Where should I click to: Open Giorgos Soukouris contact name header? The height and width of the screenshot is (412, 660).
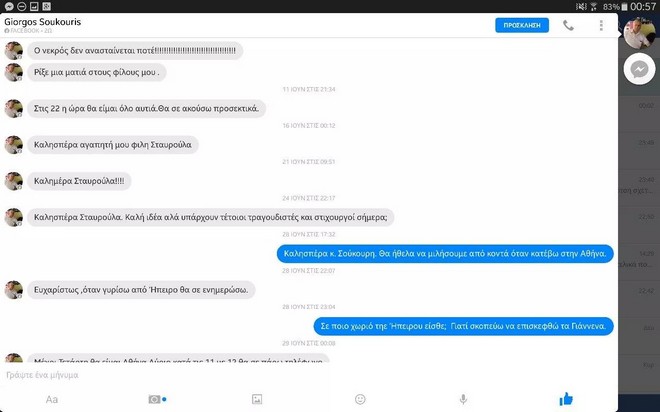coord(43,22)
